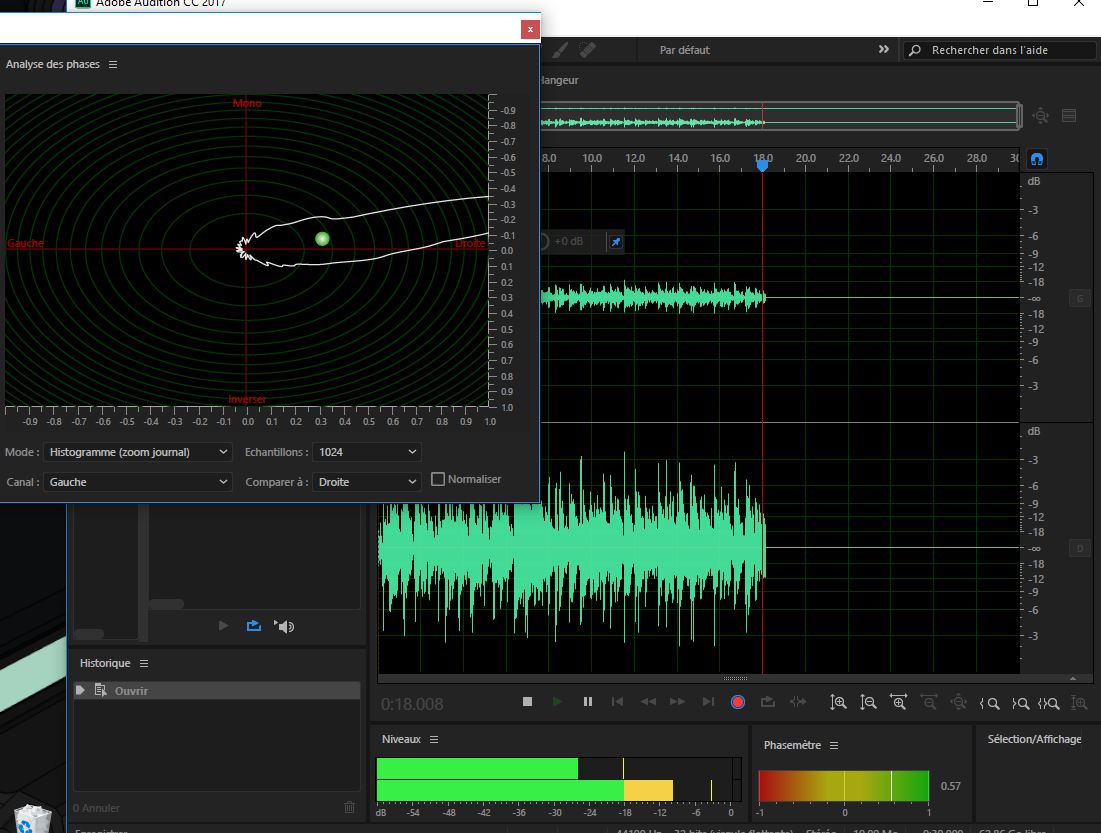This screenshot has width=1101, height=833.
Task: Open the Echantillons dropdown set to 1024
Action: click(x=366, y=452)
